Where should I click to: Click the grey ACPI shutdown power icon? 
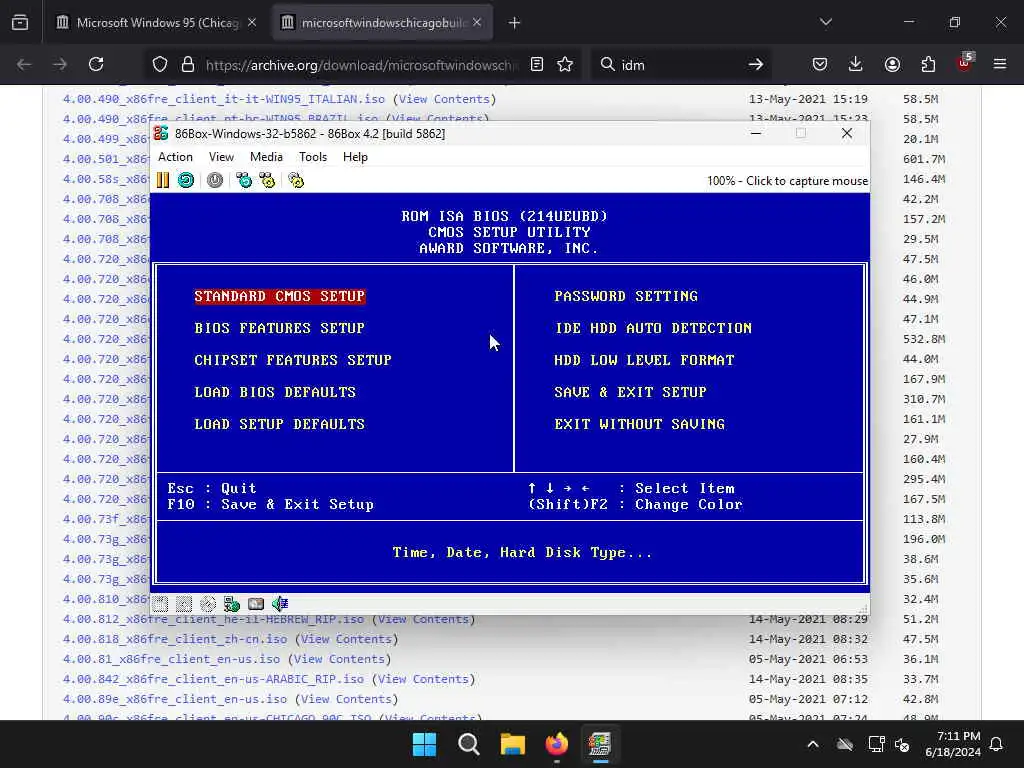(x=215, y=180)
